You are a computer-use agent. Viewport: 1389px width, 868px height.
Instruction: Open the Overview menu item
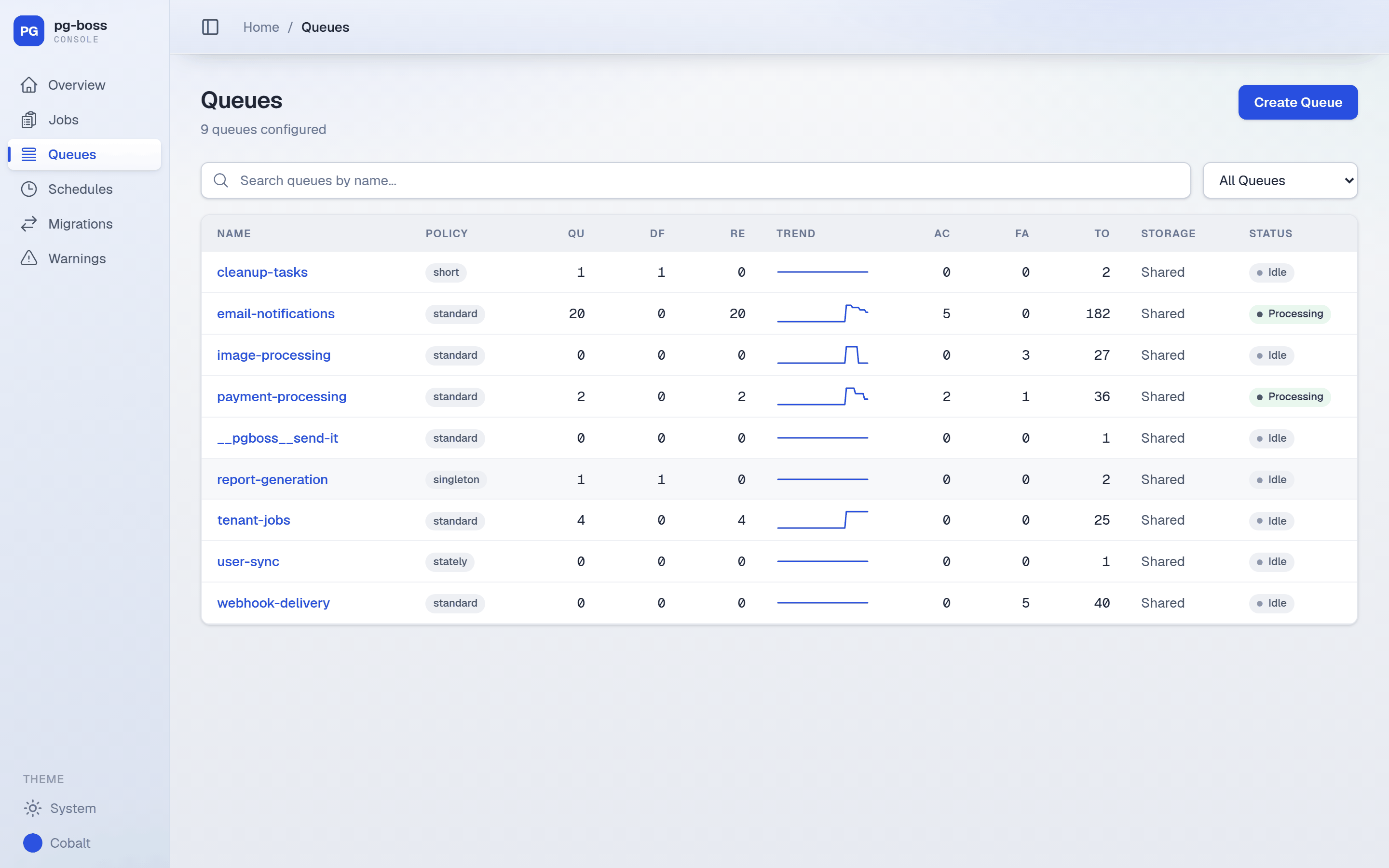click(x=84, y=85)
